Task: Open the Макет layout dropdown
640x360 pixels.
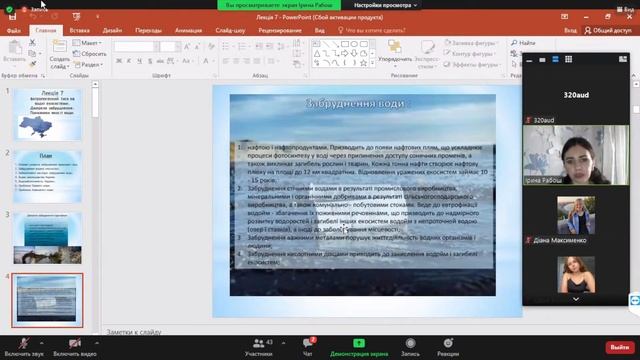Action: [87, 43]
